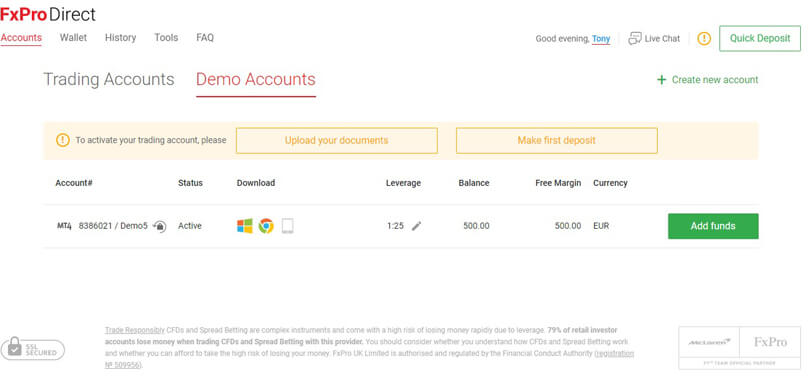Click the Add funds button

point(713,226)
